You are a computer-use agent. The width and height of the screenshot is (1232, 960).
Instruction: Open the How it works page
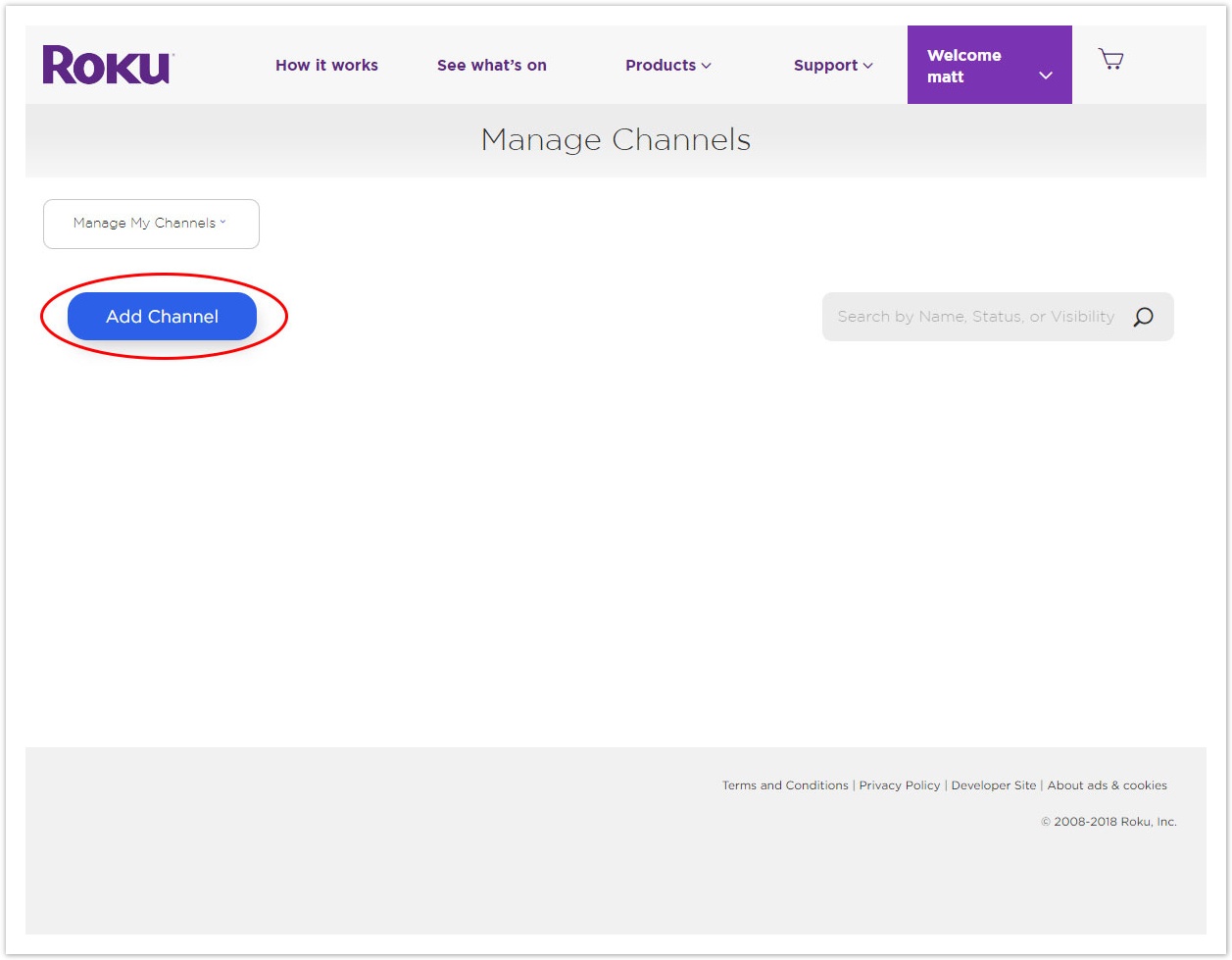[x=326, y=66]
